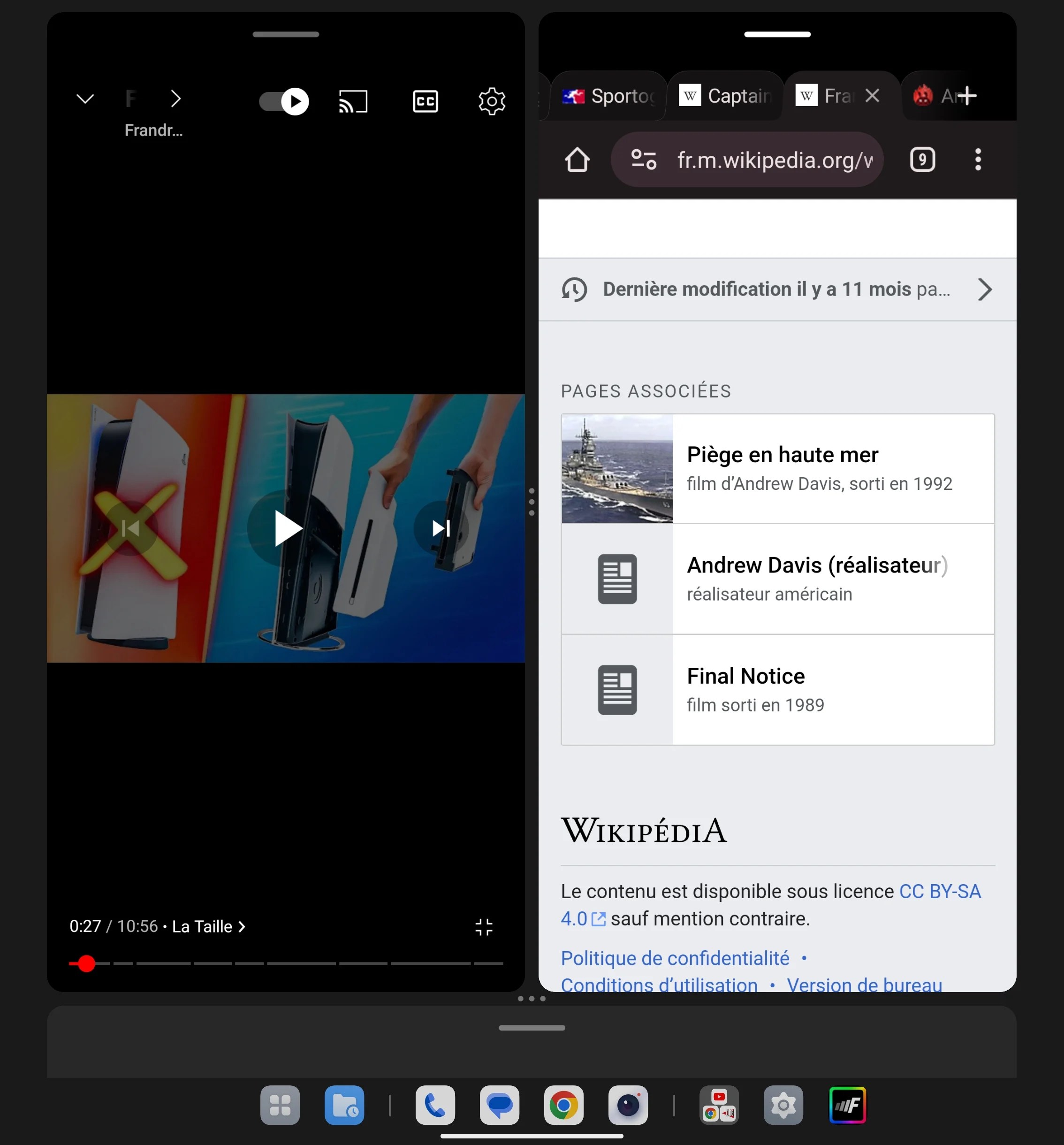Open closed captions settings
1064x1145 pixels.
425,100
